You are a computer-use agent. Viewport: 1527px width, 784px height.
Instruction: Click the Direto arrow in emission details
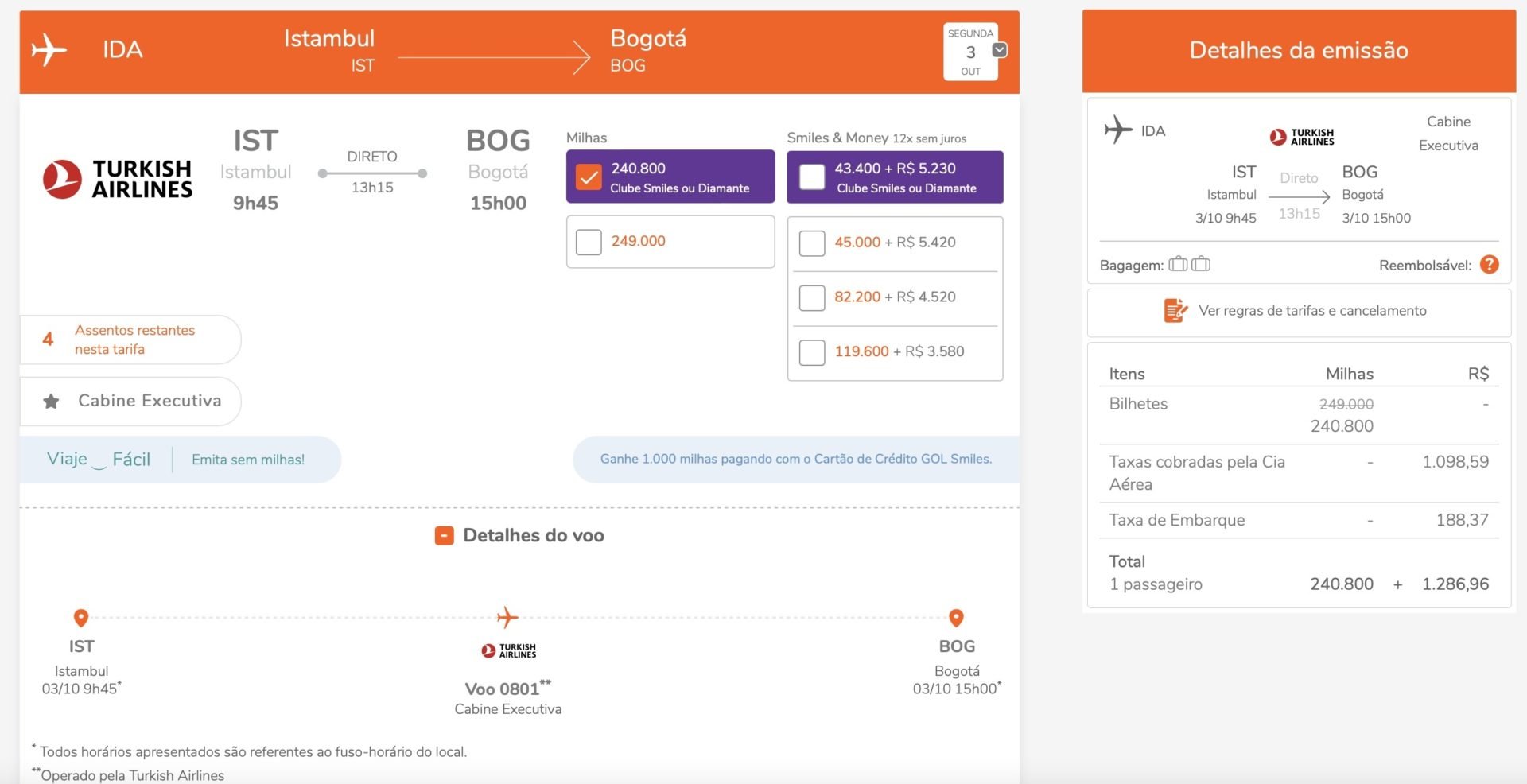(1299, 196)
